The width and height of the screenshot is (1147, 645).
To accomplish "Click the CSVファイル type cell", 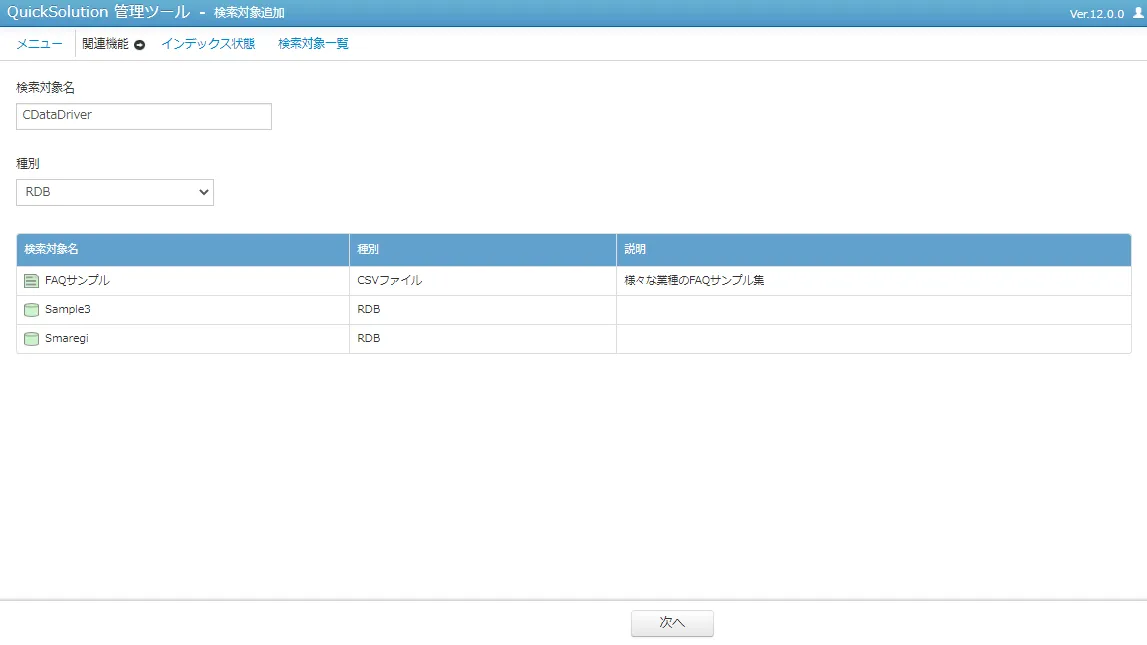I will coord(389,281).
